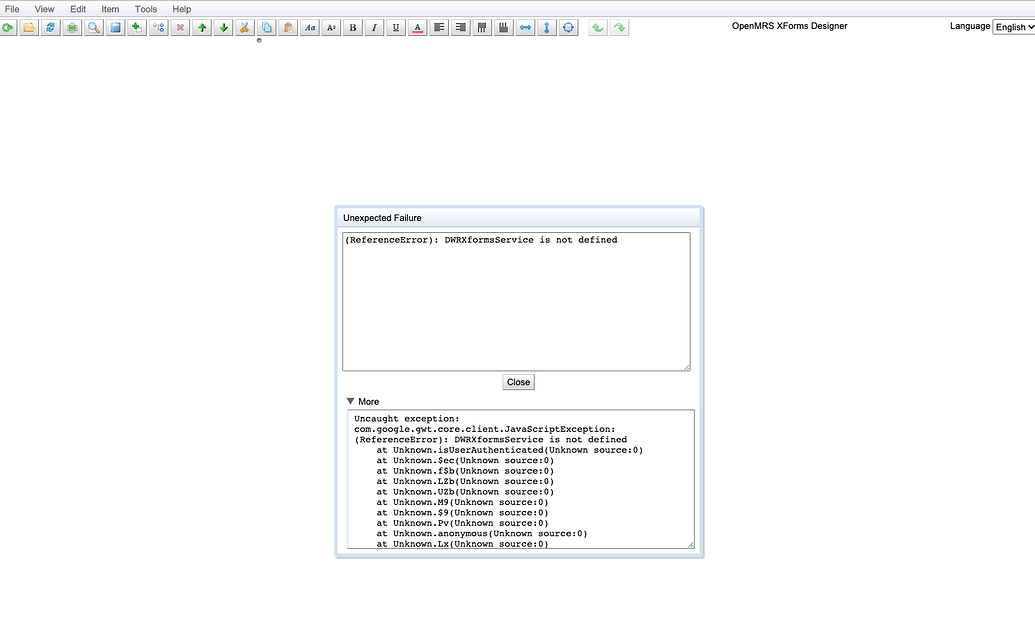
Task: Click the green undo arrow
Action: (598, 28)
